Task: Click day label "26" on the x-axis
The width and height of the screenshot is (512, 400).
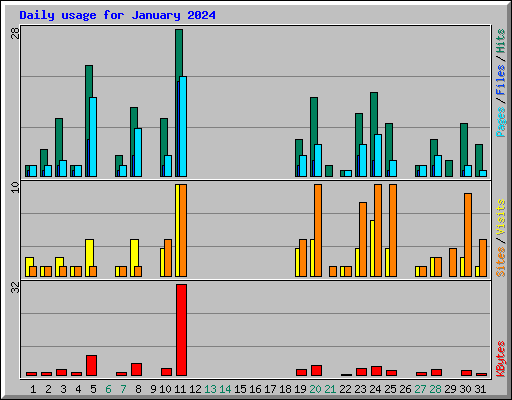Action: tap(405, 389)
